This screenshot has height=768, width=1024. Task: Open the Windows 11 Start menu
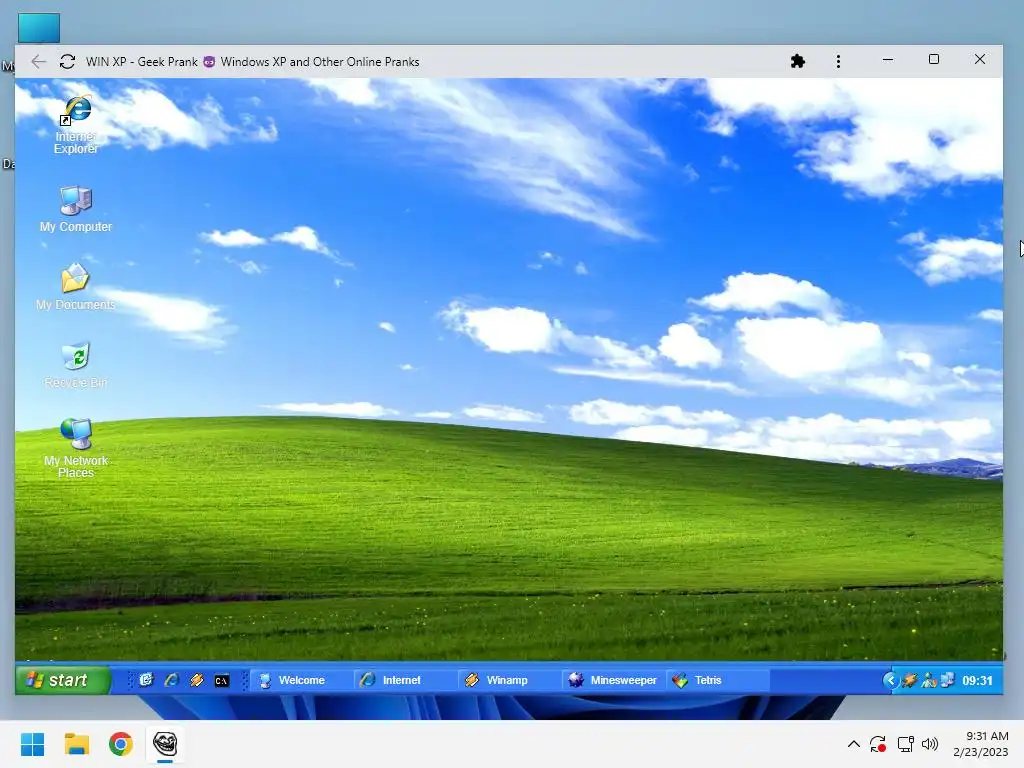pyautogui.click(x=32, y=744)
